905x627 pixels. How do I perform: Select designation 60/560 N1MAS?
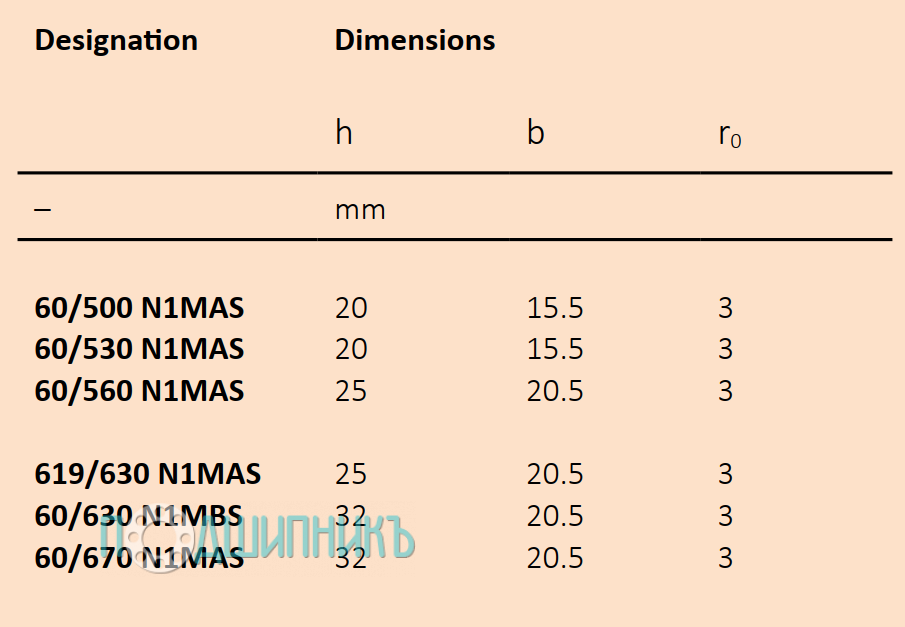[x=139, y=390]
